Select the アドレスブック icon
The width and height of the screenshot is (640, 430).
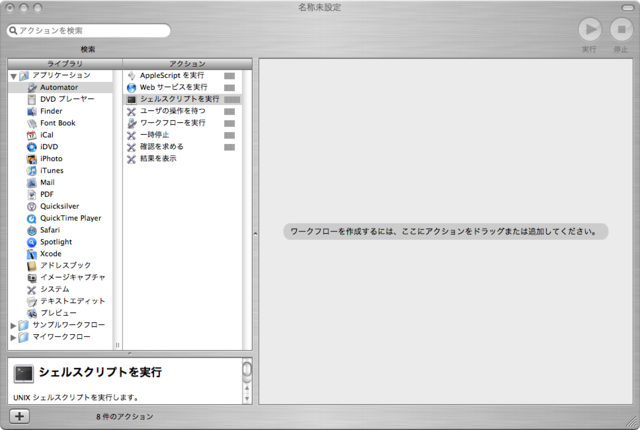click(x=32, y=266)
